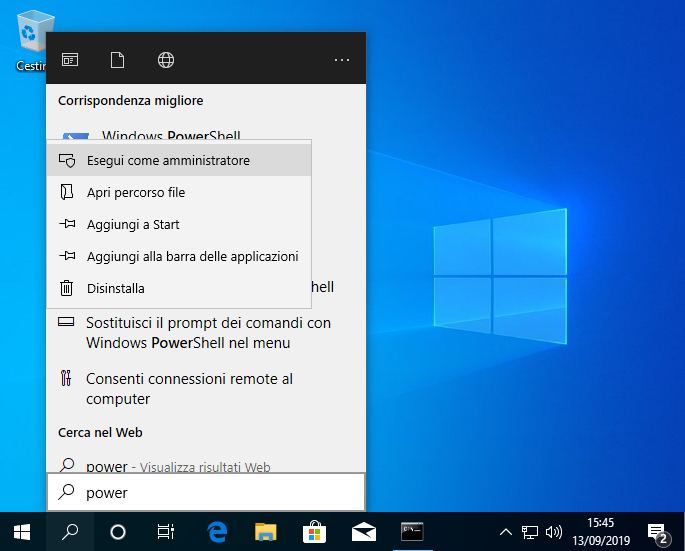Open the three-dots more options menu

pyautogui.click(x=342, y=60)
